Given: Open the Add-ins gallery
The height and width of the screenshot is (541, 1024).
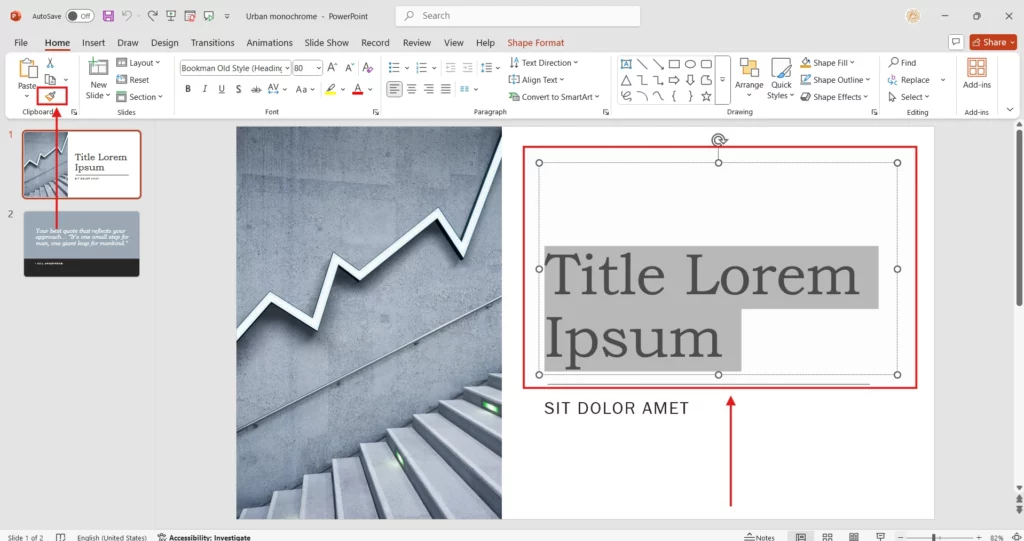Looking at the screenshot, I should 977,73.
